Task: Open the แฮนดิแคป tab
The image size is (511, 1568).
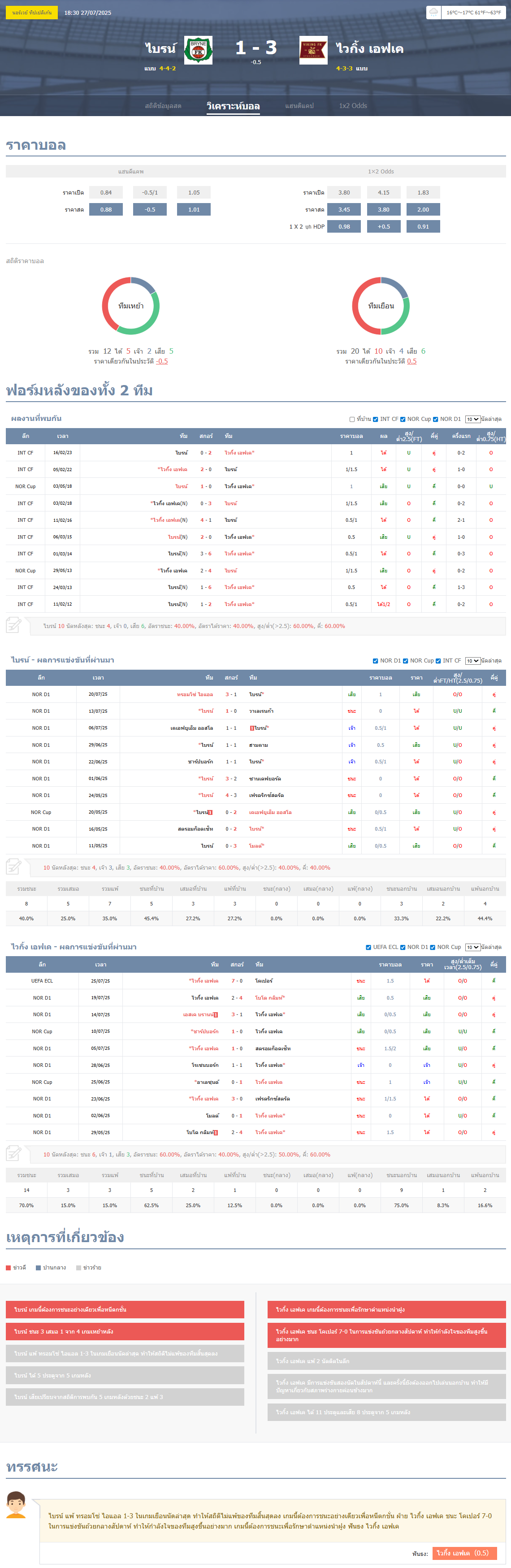Action: [299, 106]
